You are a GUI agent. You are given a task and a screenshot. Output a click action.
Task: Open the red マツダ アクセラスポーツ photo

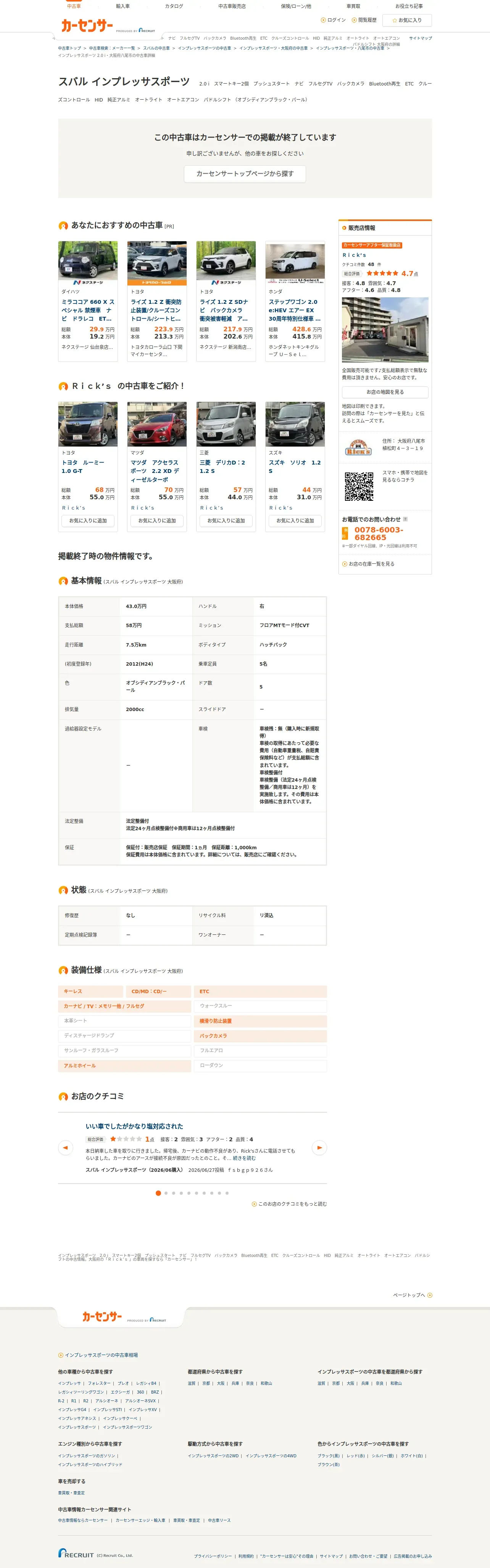157,424
